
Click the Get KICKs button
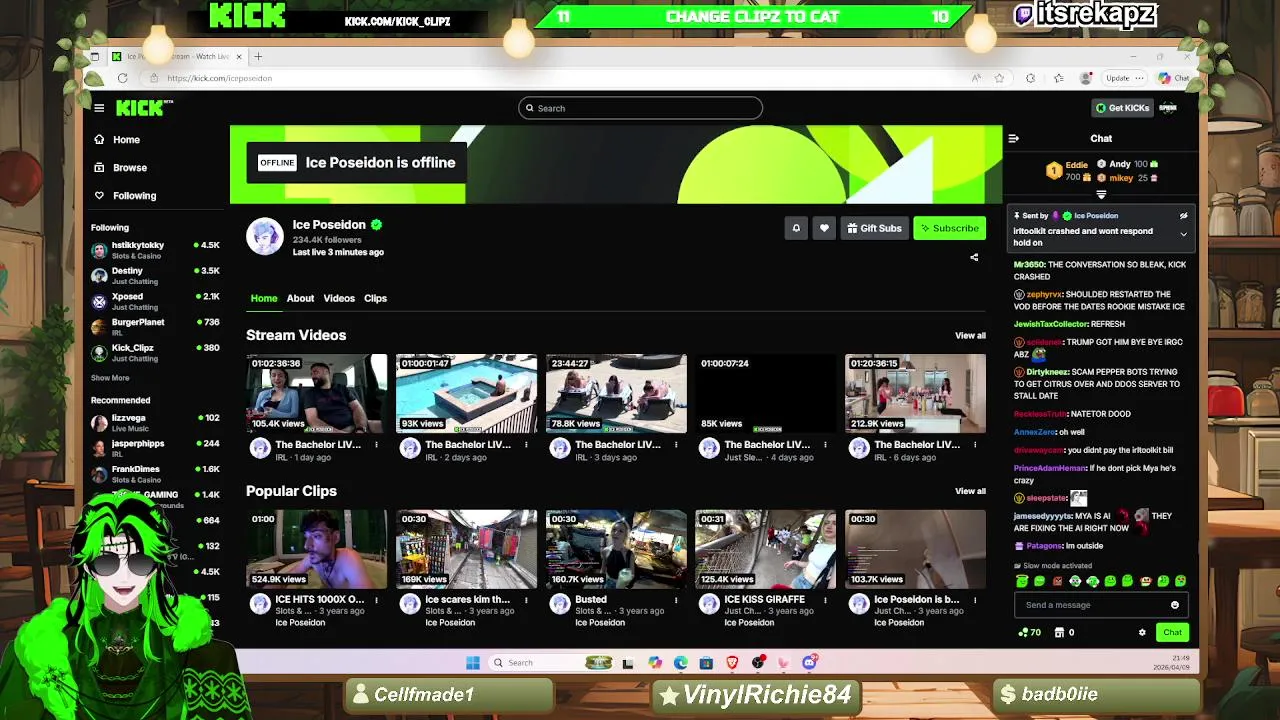[1122, 108]
